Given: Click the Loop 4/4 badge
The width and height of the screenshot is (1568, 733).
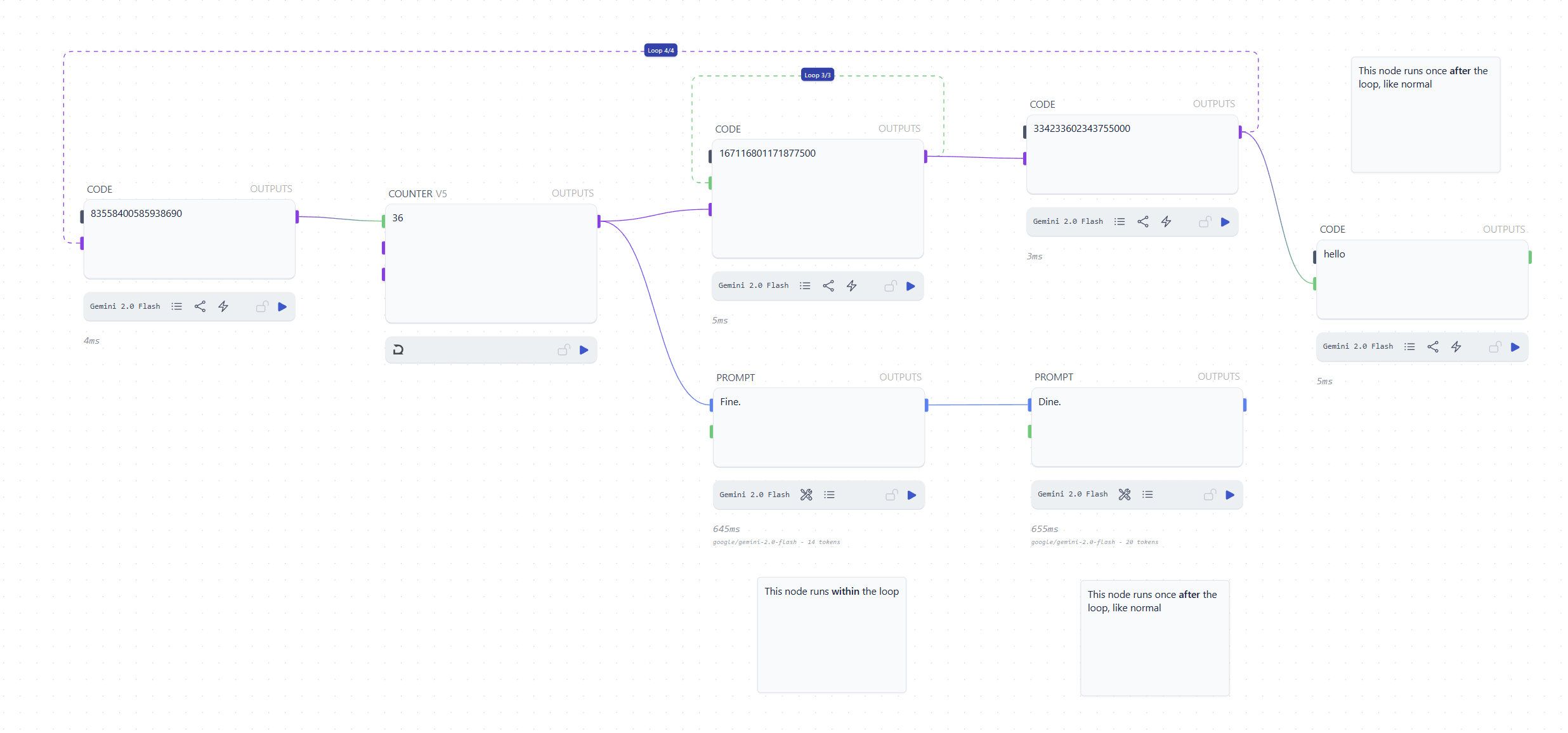Looking at the screenshot, I should tap(660, 51).
